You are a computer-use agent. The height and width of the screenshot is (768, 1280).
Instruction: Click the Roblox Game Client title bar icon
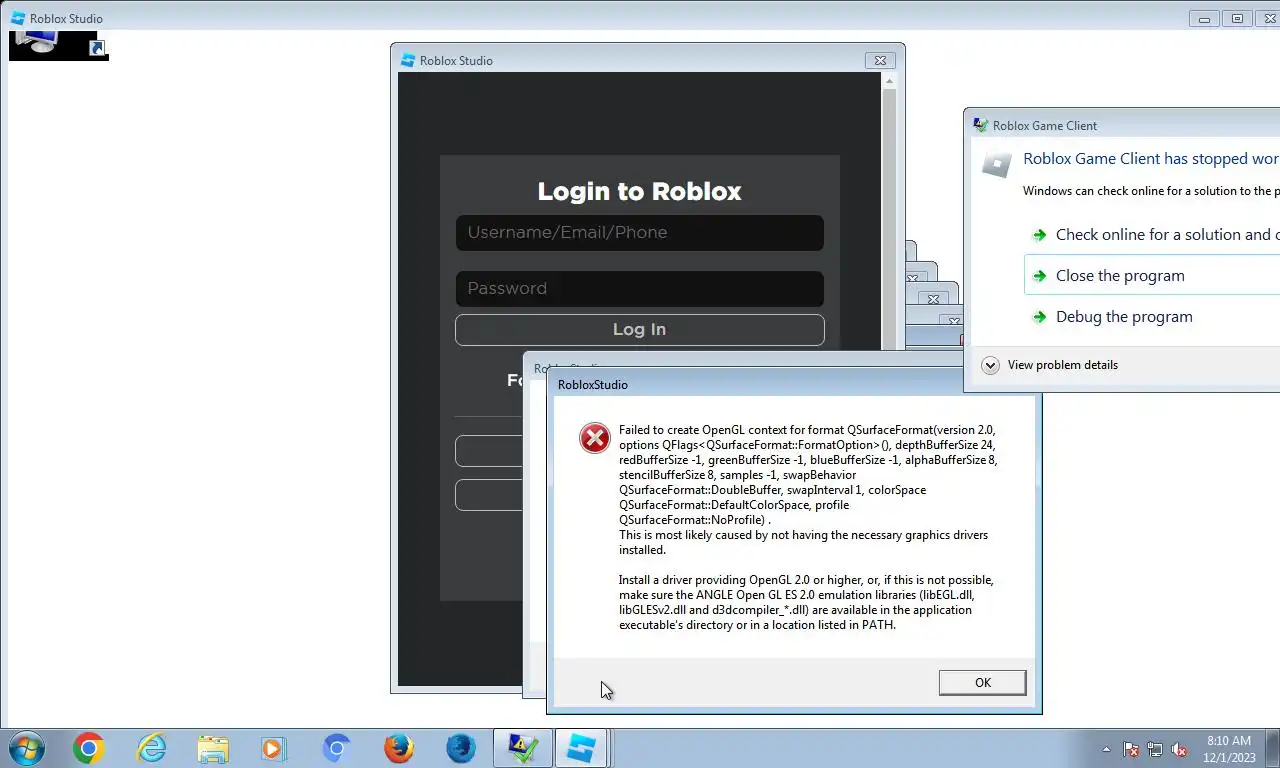click(980, 125)
